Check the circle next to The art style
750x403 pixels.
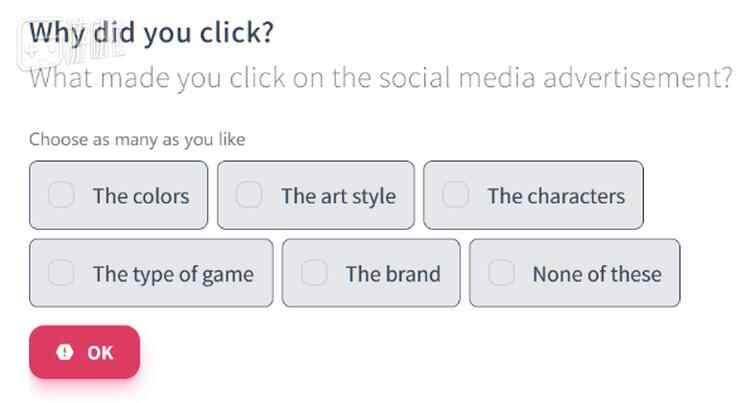(249, 195)
